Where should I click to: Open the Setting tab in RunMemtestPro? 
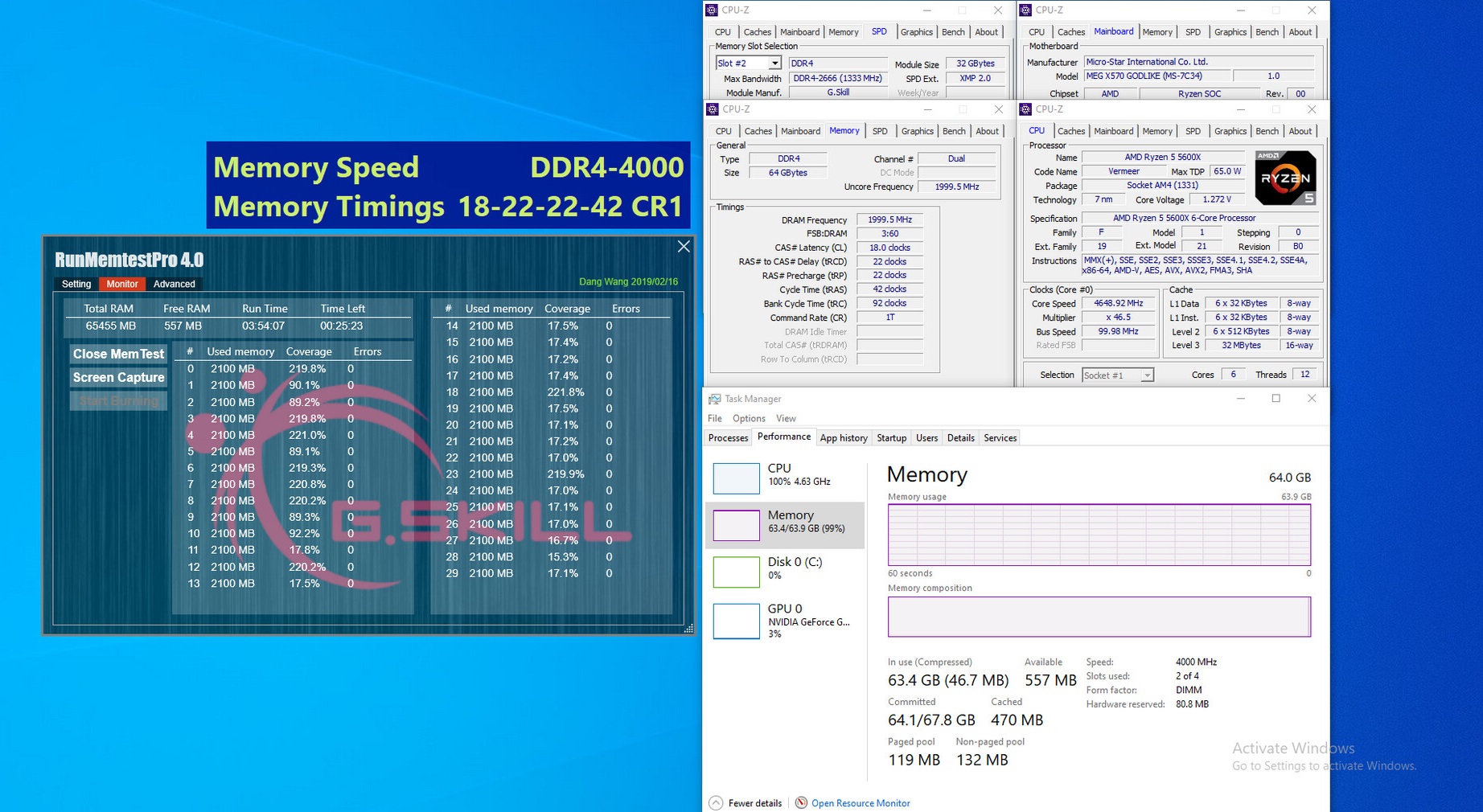(x=76, y=284)
